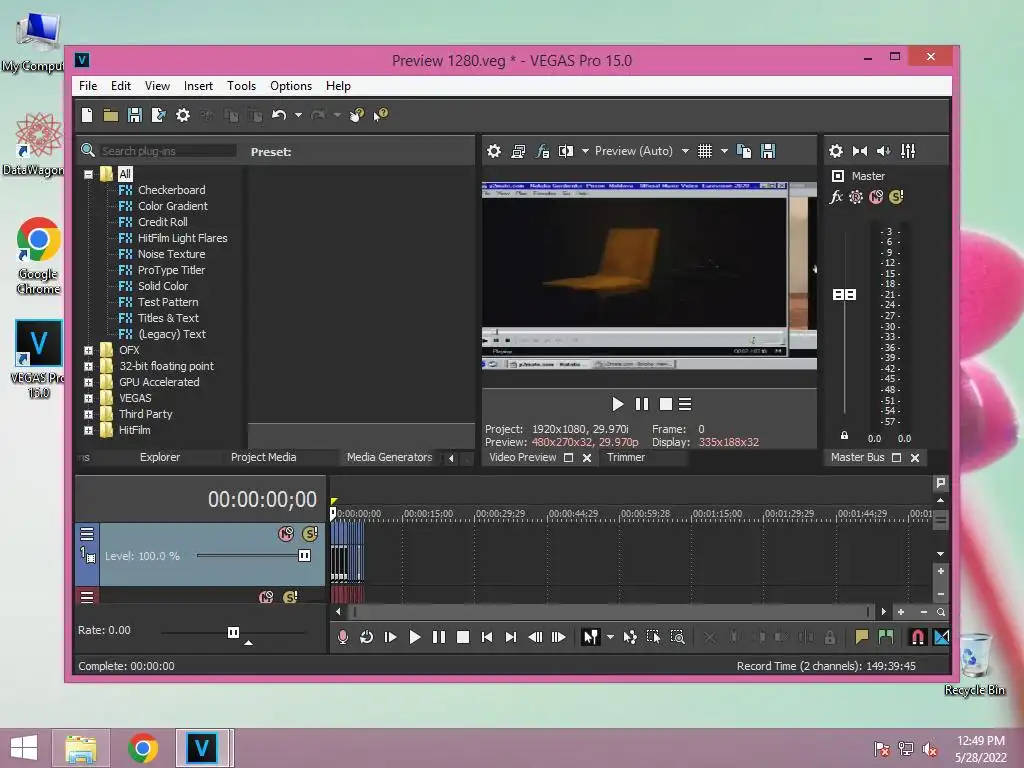Open the File menu
The width and height of the screenshot is (1024, 768).
(88, 86)
